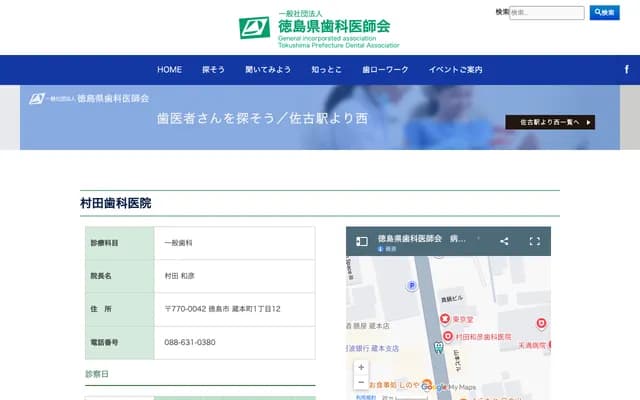The height and width of the screenshot is (400, 640).
Task: Click the blue parking P marker
Action: pyautogui.click(x=412, y=286)
